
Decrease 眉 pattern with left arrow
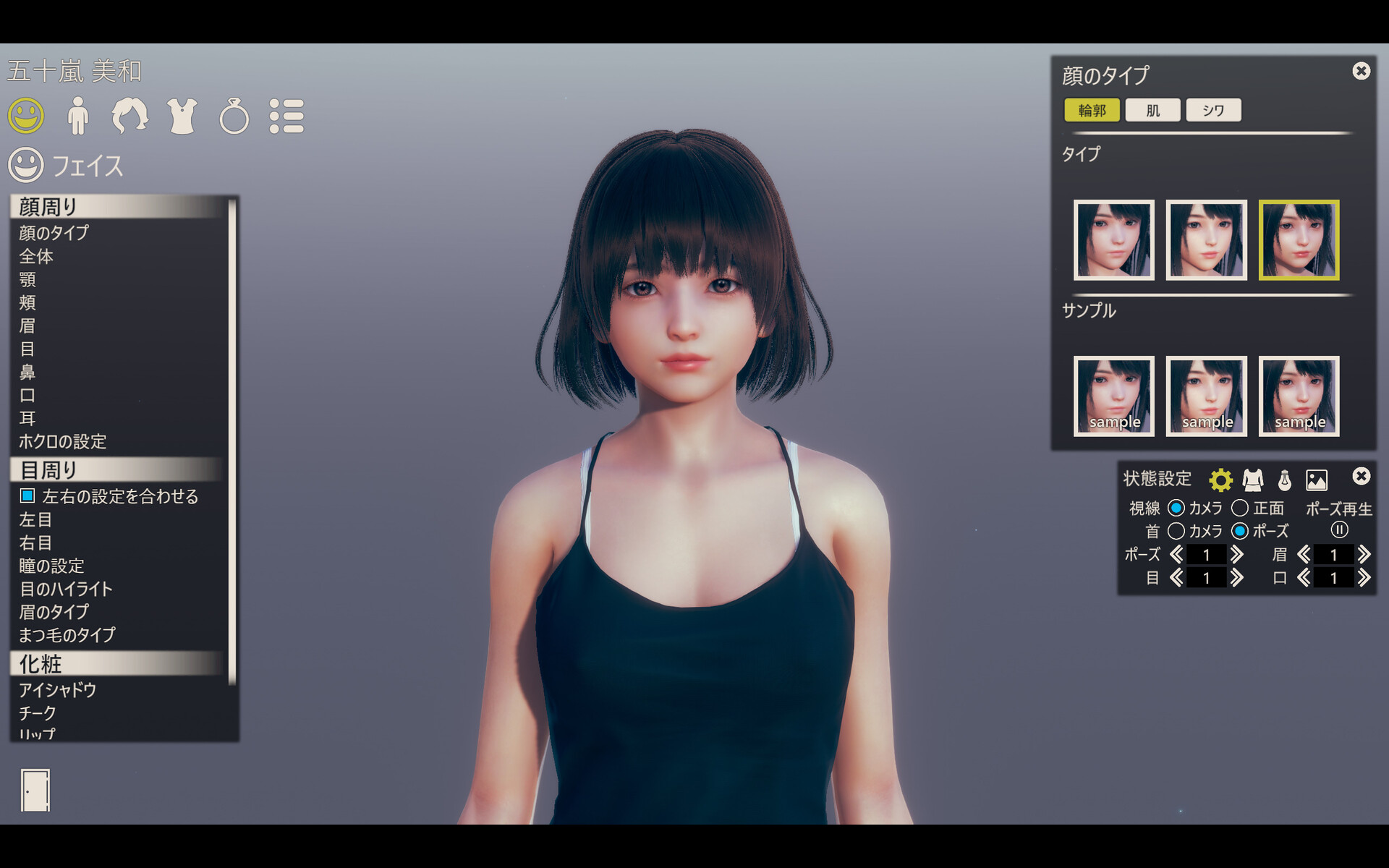pyautogui.click(x=1304, y=555)
